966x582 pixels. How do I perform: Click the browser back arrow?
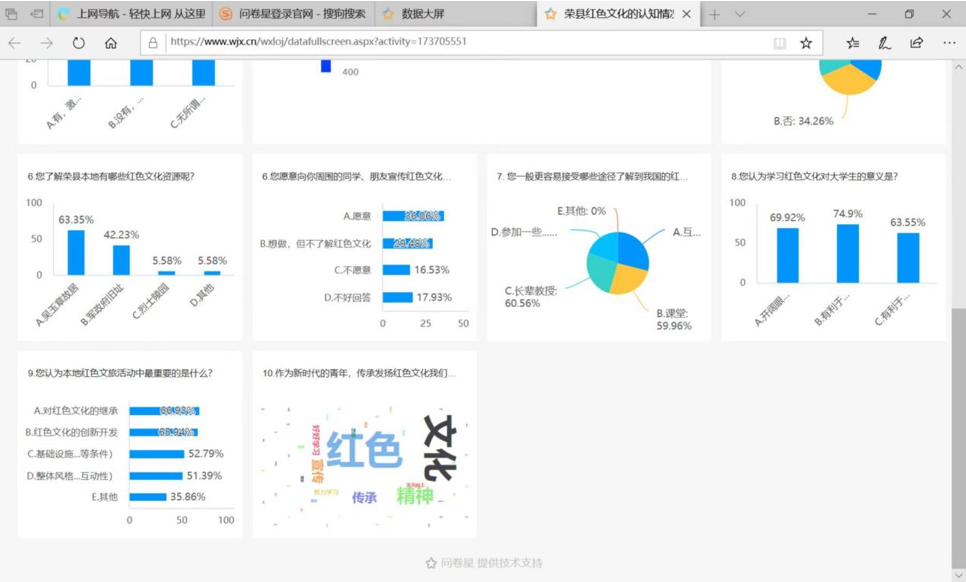(x=15, y=43)
